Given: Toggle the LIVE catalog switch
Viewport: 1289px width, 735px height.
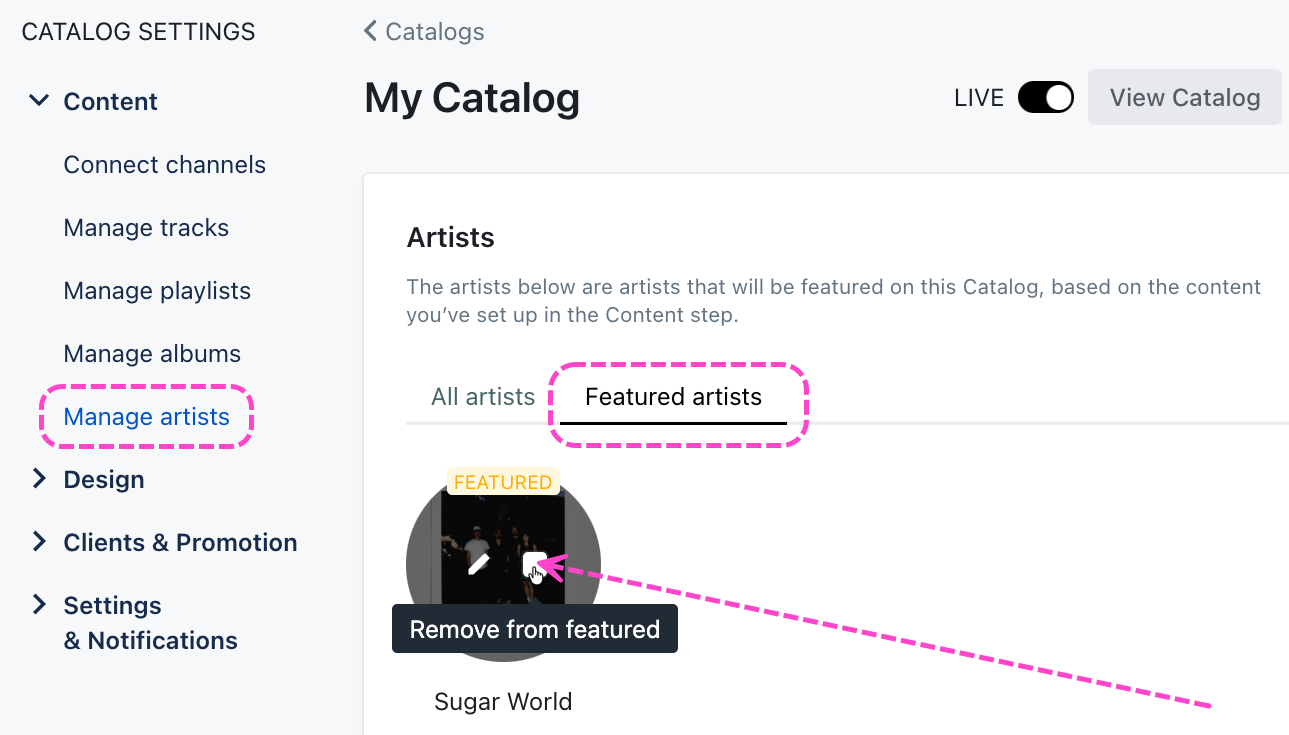Looking at the screenshot, I should pyautogui.click(x=1045, y=98).
